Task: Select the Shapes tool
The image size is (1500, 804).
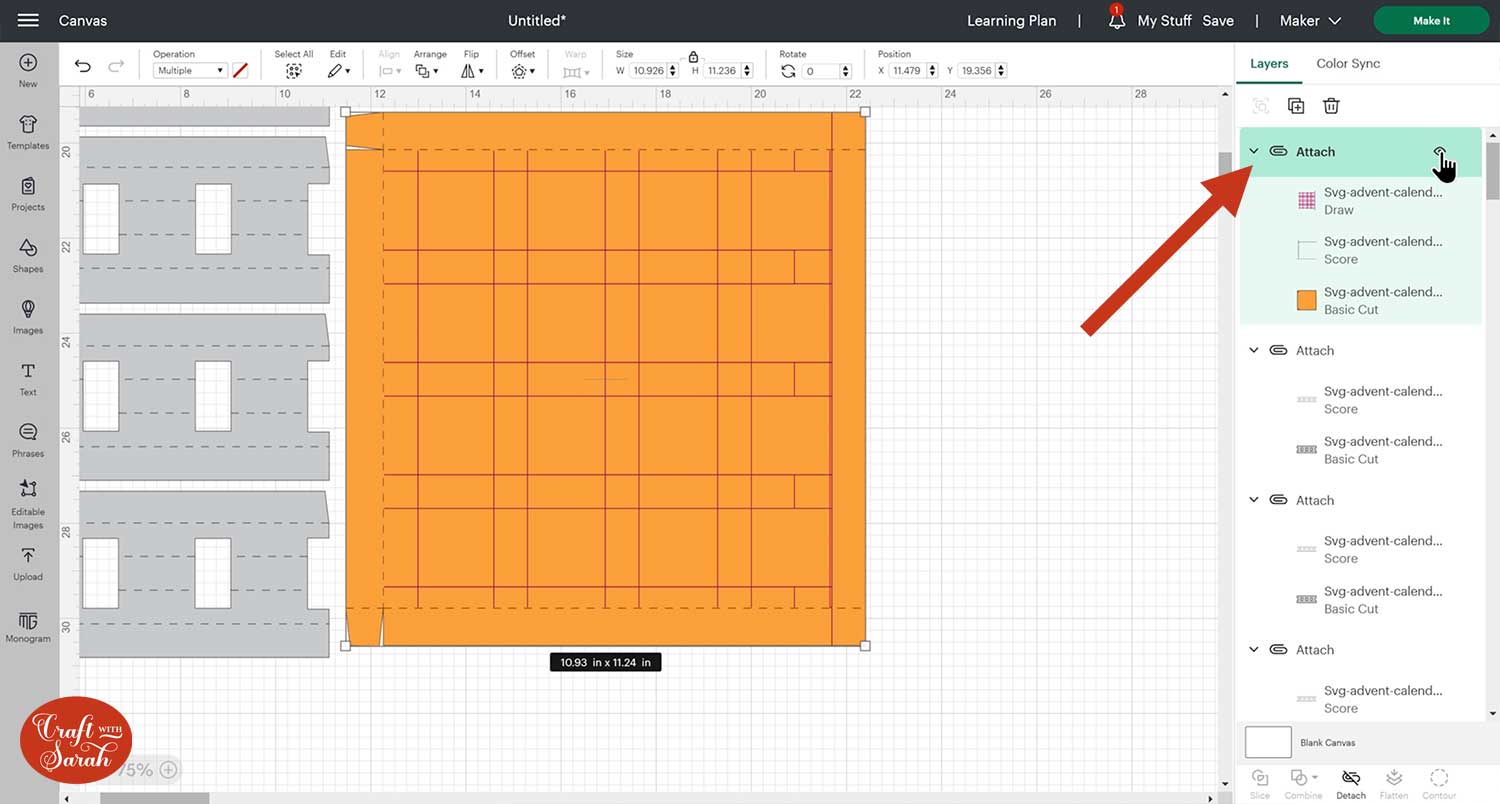Action: coord(28,254)
